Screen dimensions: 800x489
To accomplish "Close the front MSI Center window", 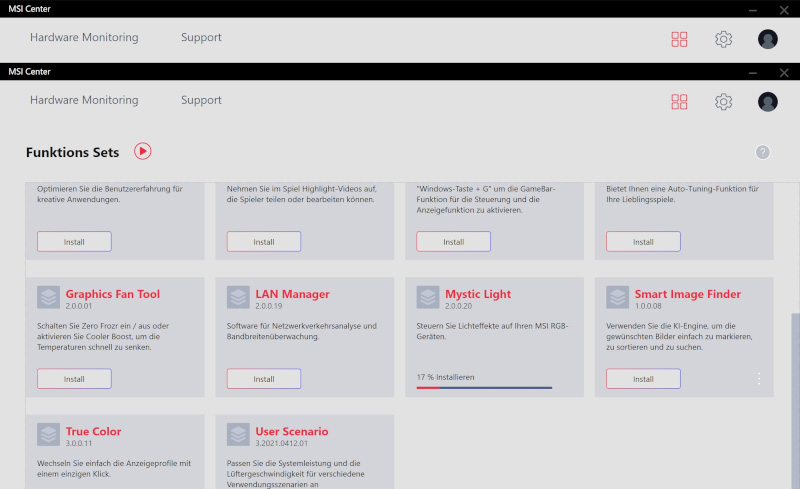I will point(784,73).
